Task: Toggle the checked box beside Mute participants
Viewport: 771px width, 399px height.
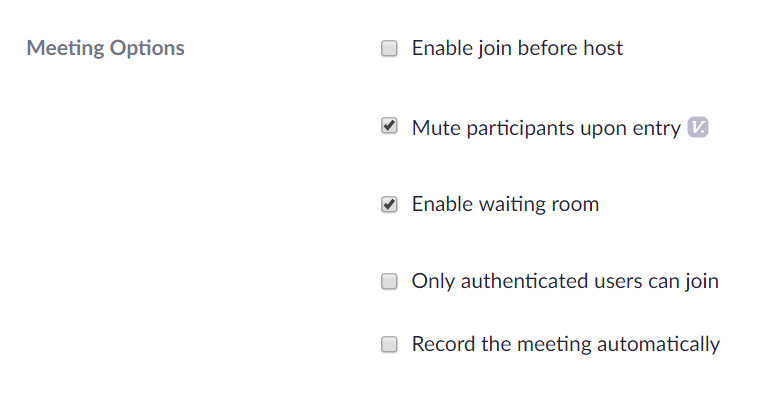Action: tap(389, 126)
